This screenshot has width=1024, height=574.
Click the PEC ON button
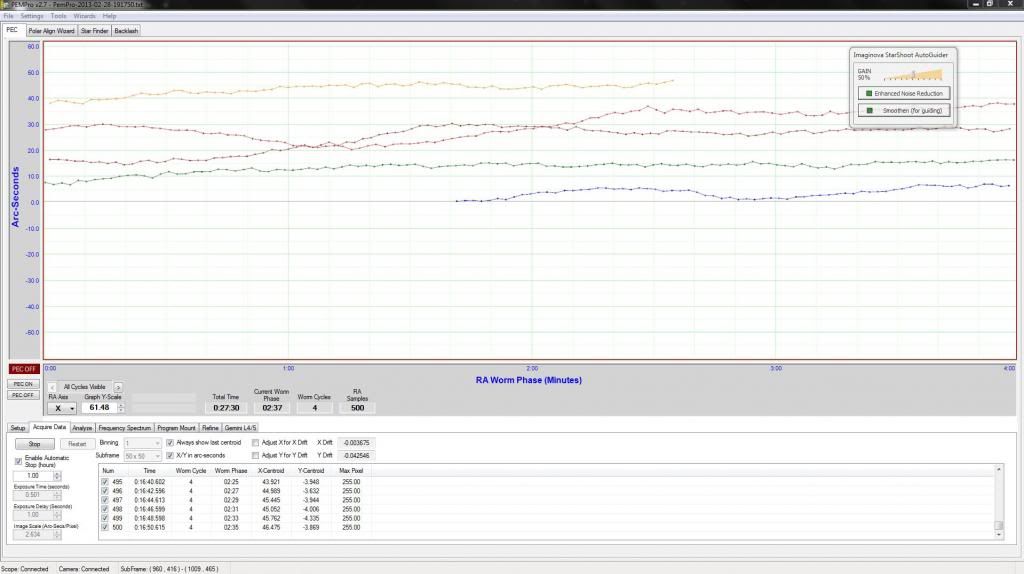(24, 384)
